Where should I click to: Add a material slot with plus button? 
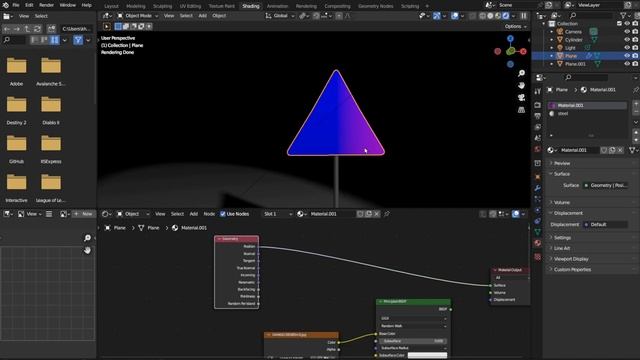636,104
